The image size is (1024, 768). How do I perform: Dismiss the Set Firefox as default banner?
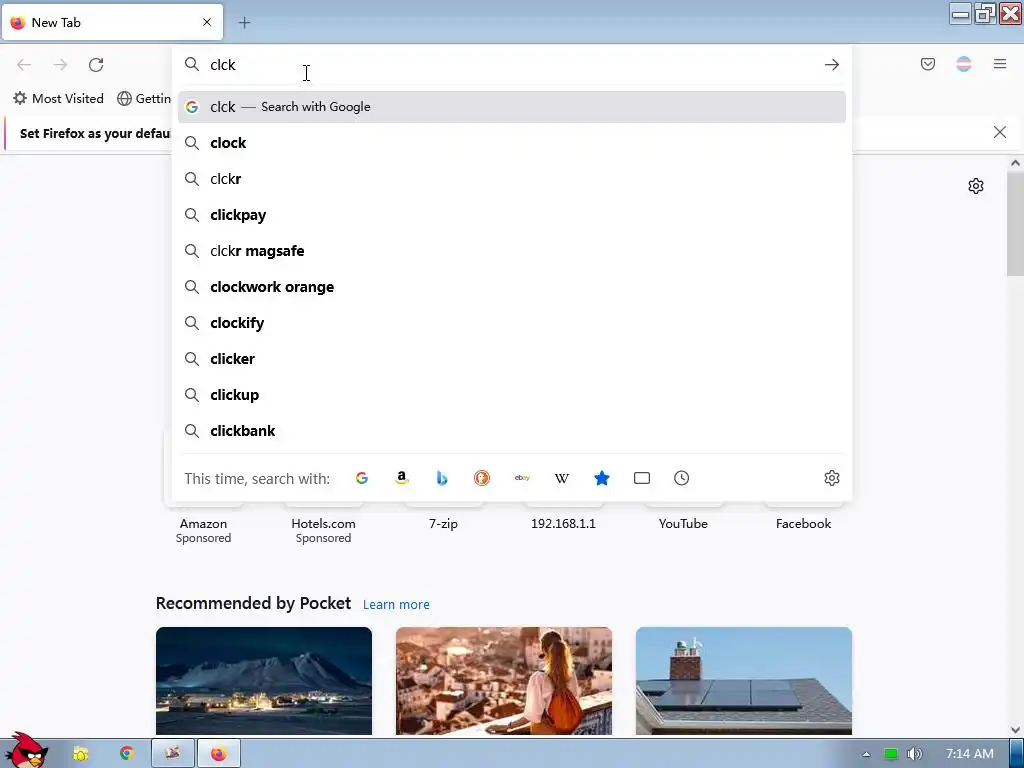1000,133
